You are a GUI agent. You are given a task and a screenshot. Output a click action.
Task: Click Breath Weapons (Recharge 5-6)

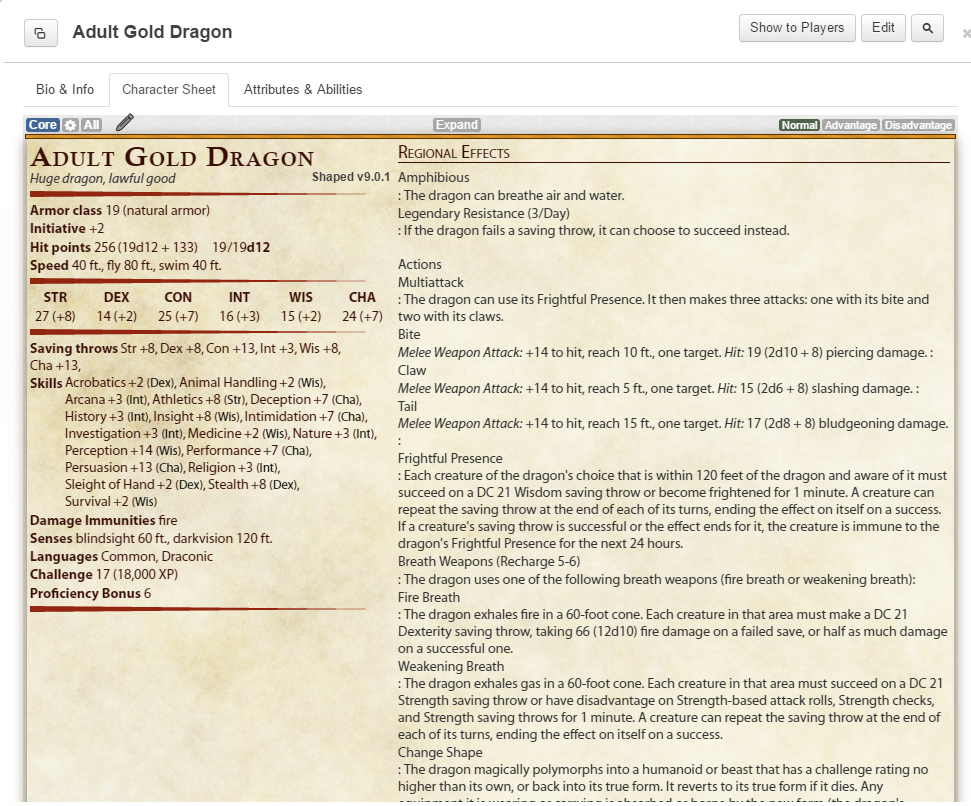[489, 561]
